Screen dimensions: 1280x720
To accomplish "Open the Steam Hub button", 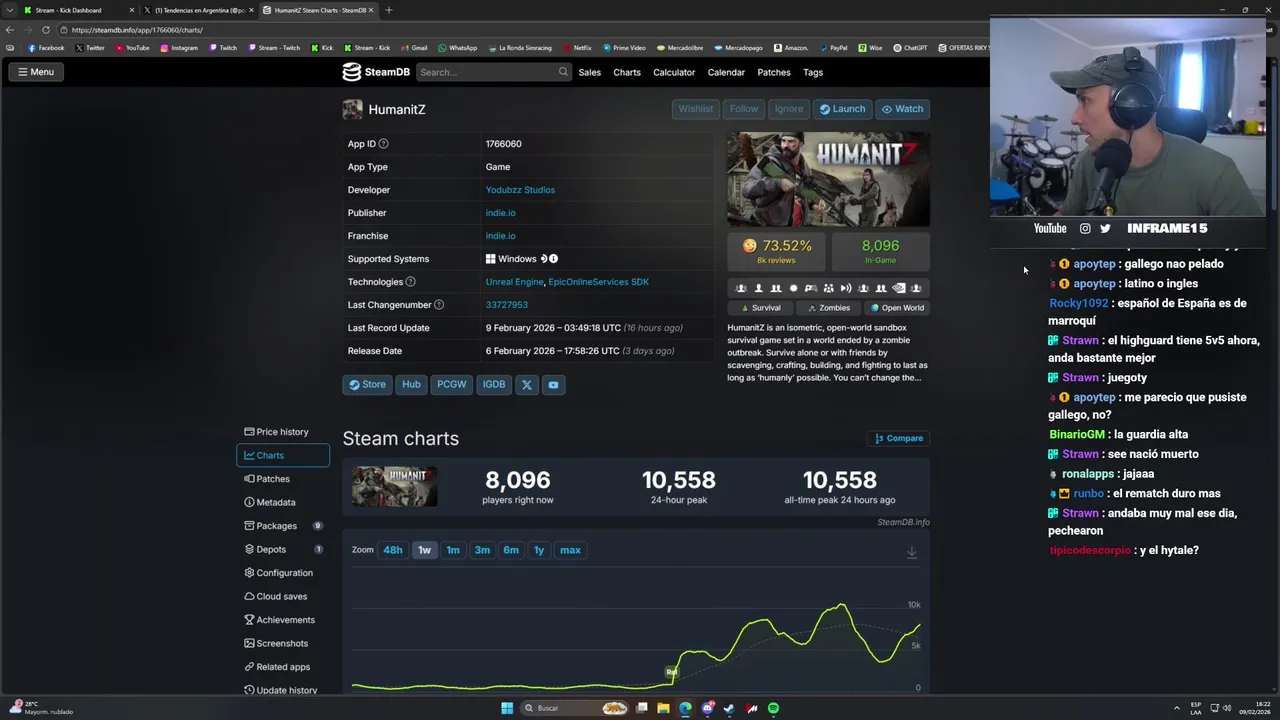I will click(411, 384).
